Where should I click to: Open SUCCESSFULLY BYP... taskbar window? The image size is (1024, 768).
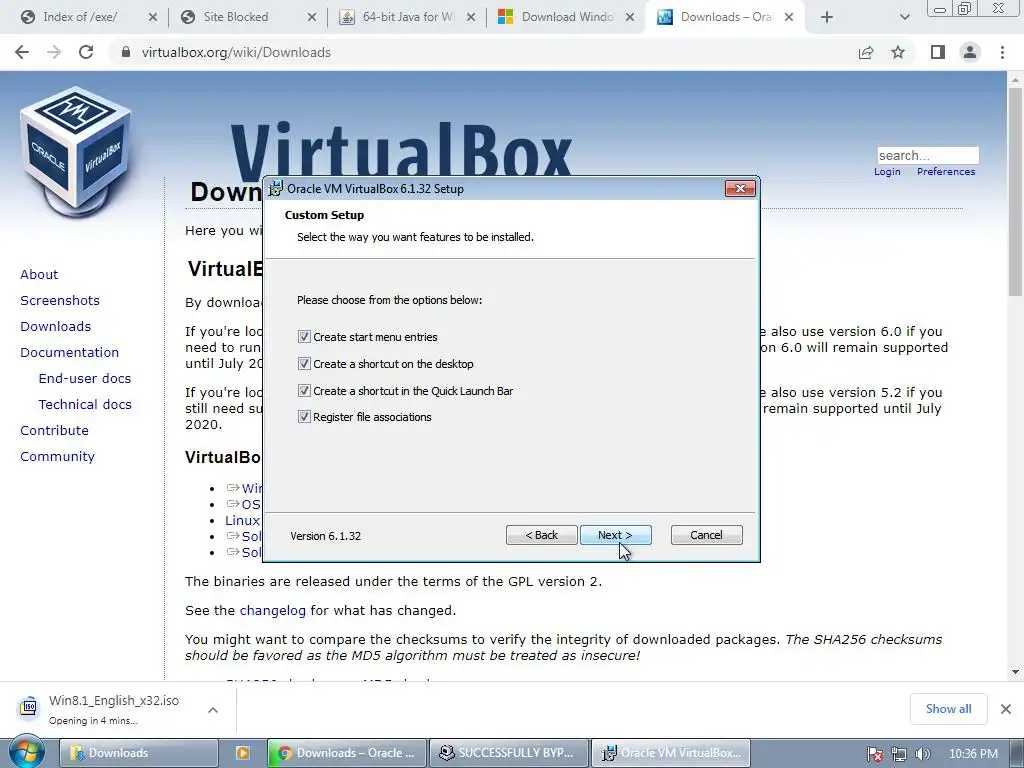coord(509,753)
